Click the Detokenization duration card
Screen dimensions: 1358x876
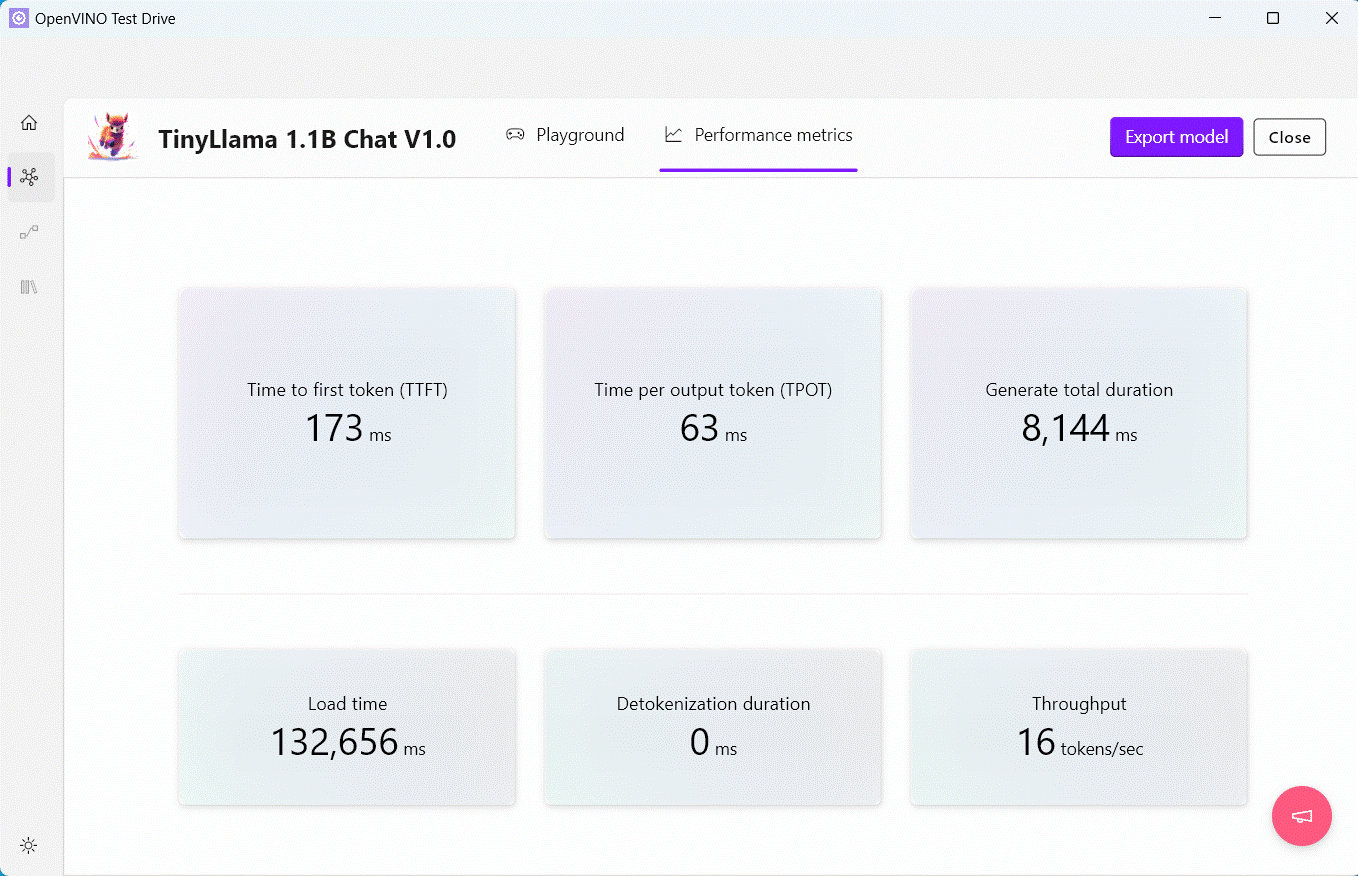click(712, 727)
